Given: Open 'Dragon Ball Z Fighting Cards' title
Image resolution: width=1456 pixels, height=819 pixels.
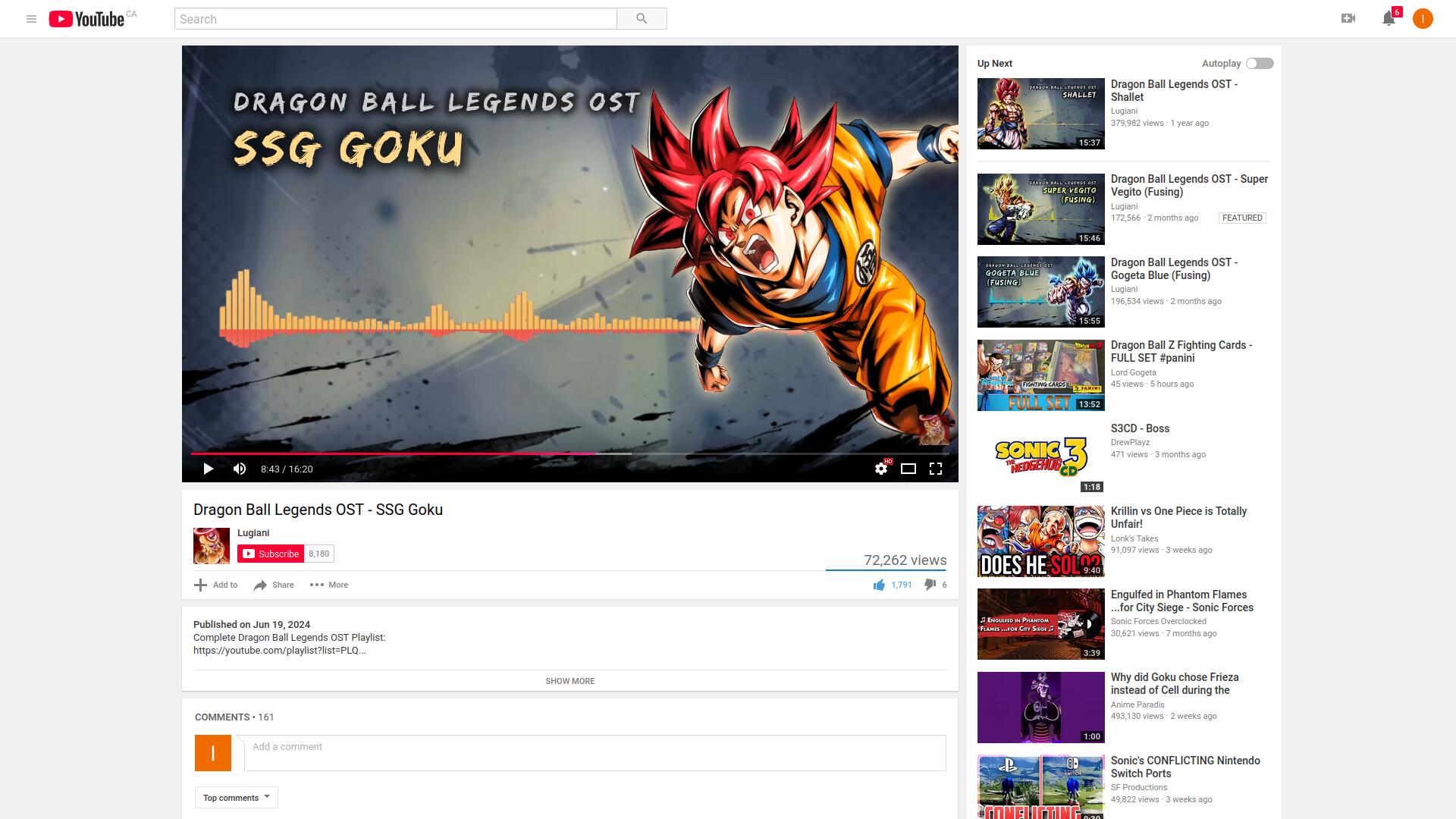Looking at the screenshot, I should pyautogui.click(x=1181, y=351).
